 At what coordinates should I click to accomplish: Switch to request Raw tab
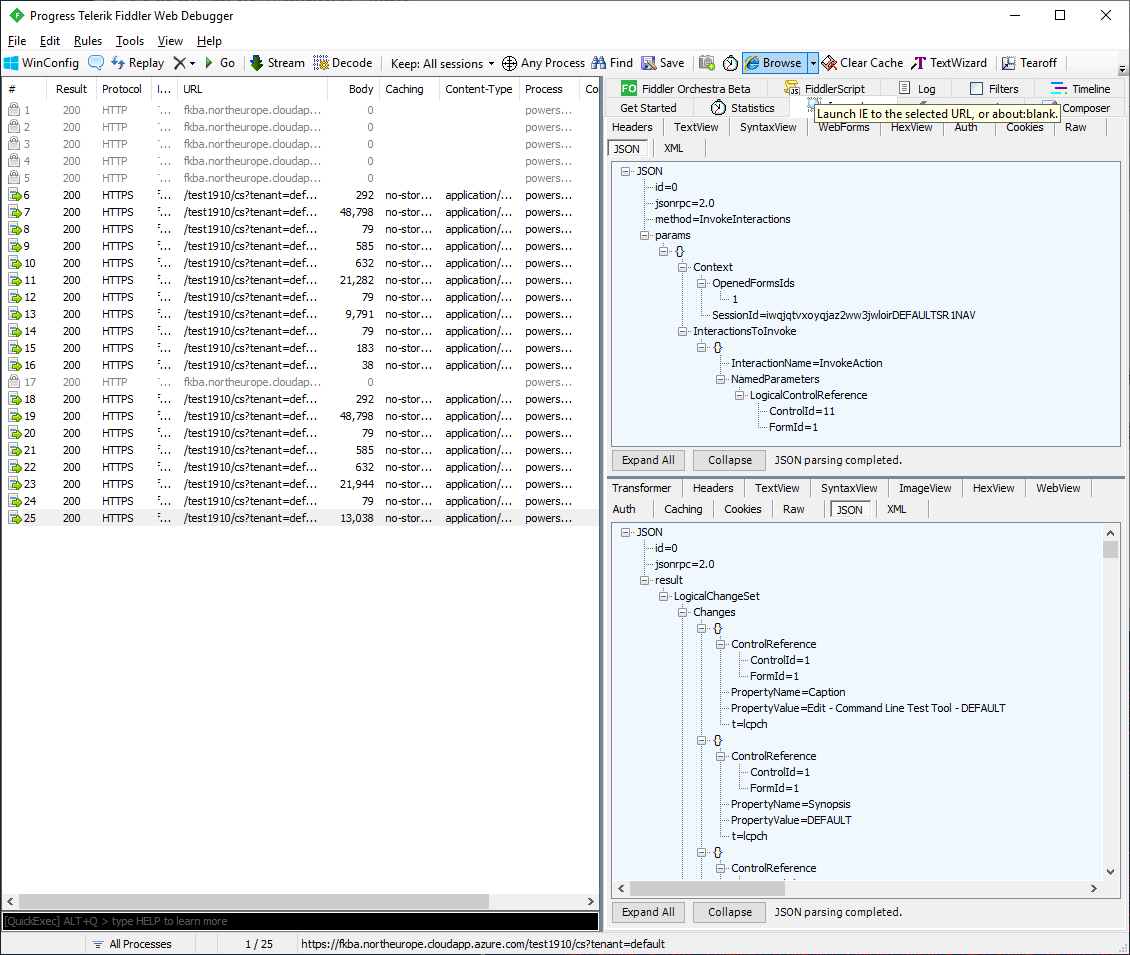[x=1075, y=127]
